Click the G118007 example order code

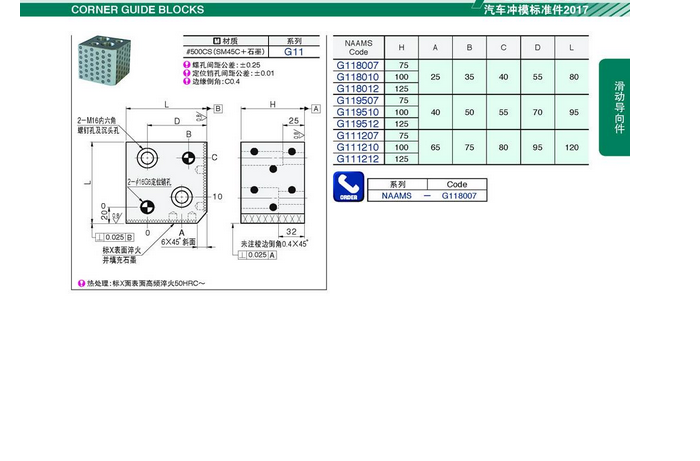(x=459, y=196)
